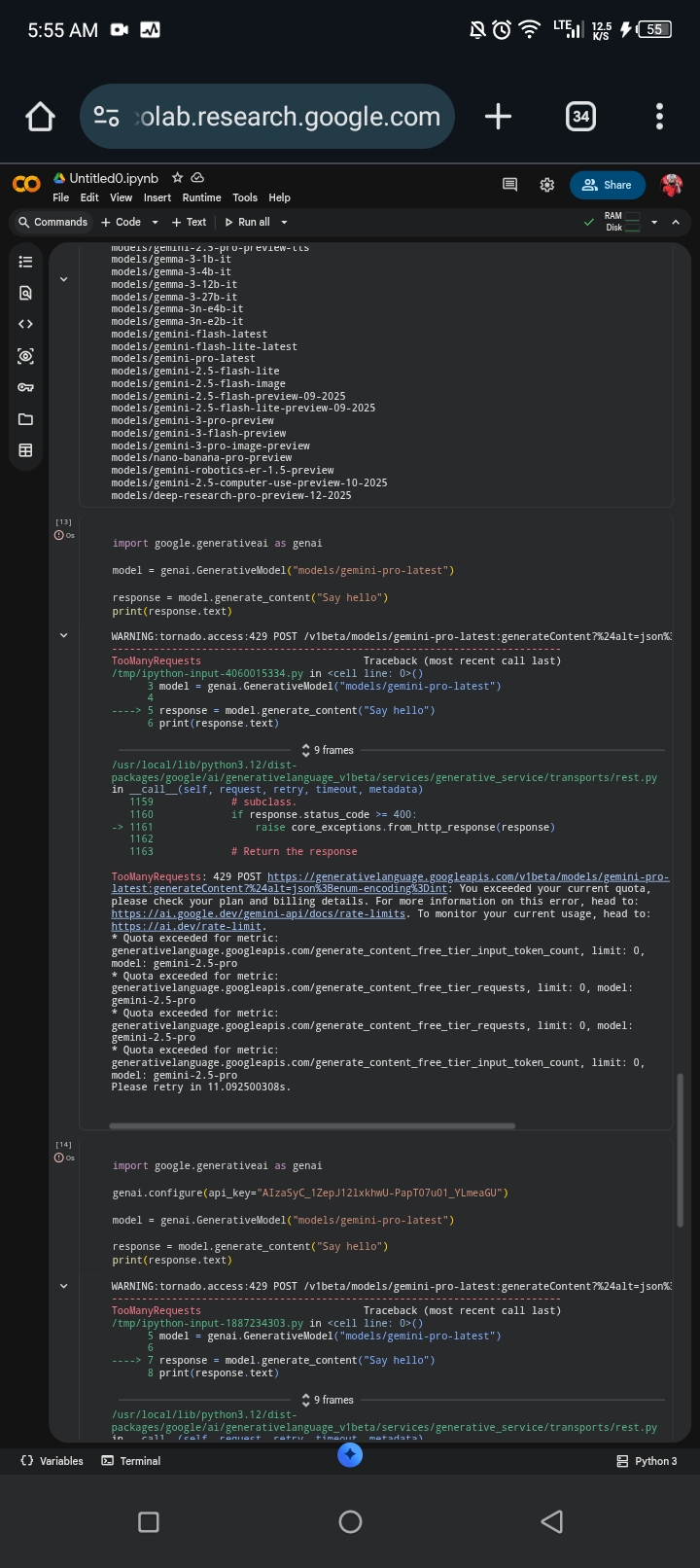Image resolution: width=700 pixels, height=1568 pixels.
Task: Open generativelanguage.googleapis.com error URL link
Action: 390,882
